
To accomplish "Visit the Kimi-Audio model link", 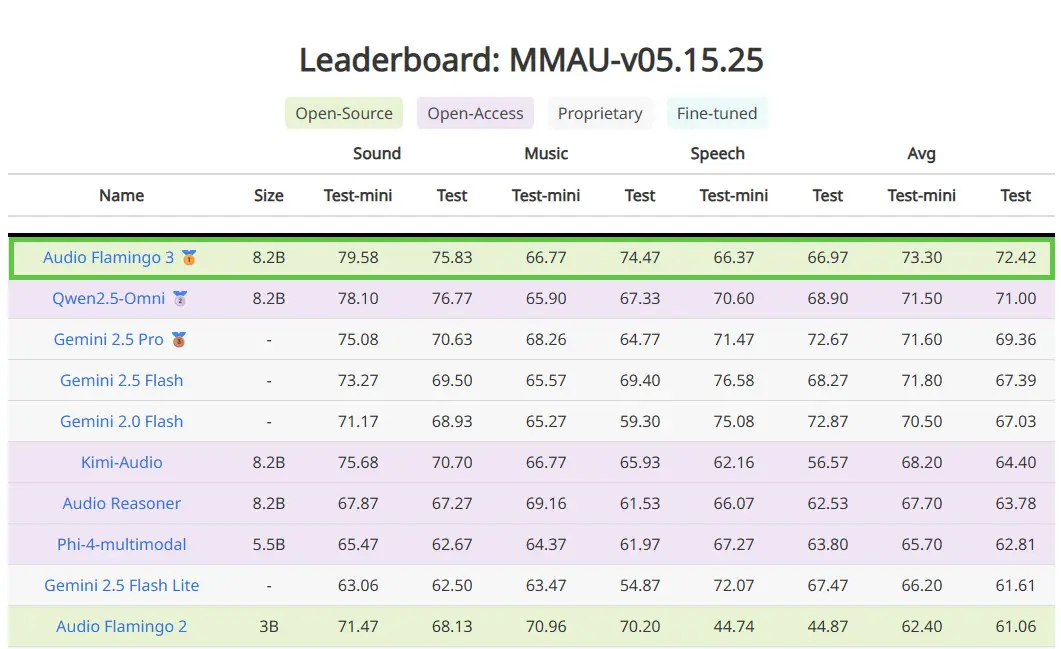I will point(122,462).
